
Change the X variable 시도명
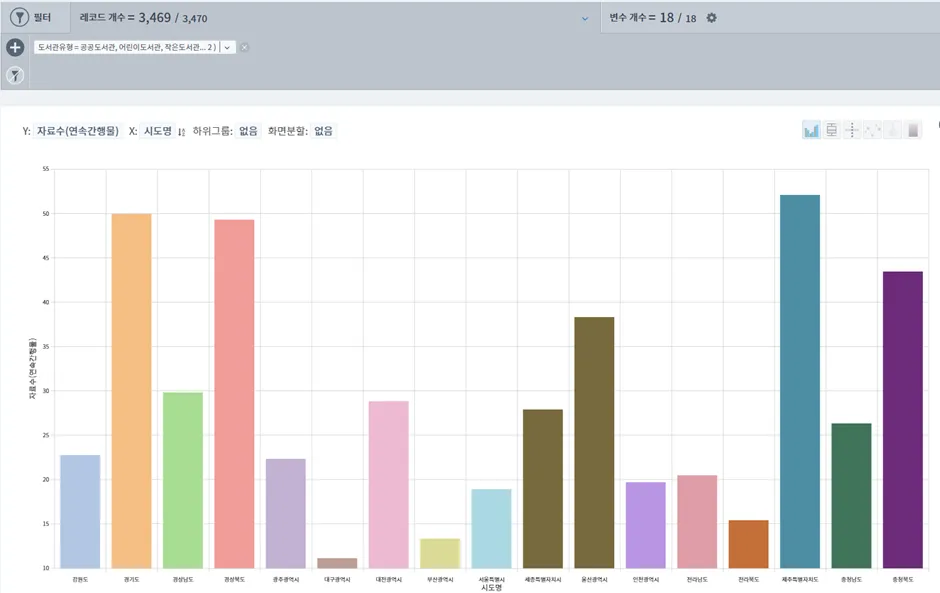pos(158,131)
